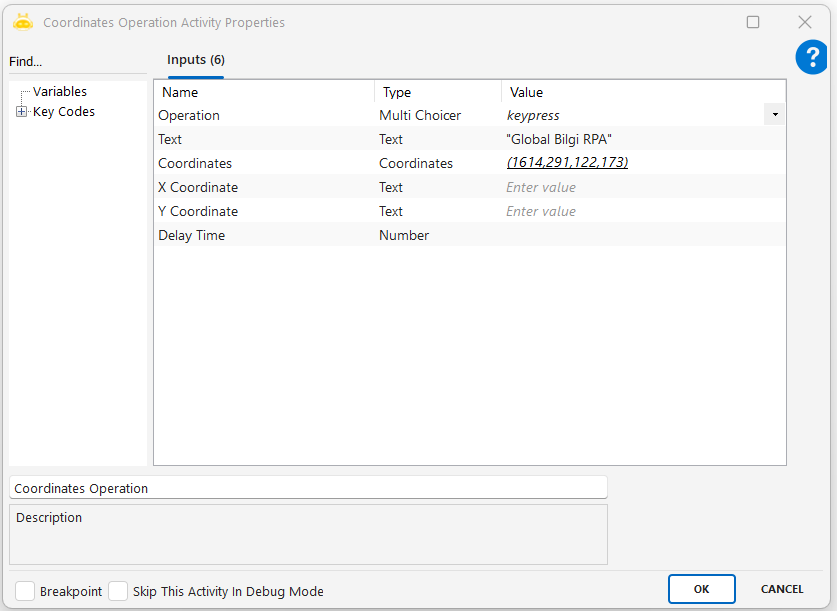
Task: Edit the Text value "Global Bilgi RPA"
Action: click(x=640, y=139)
